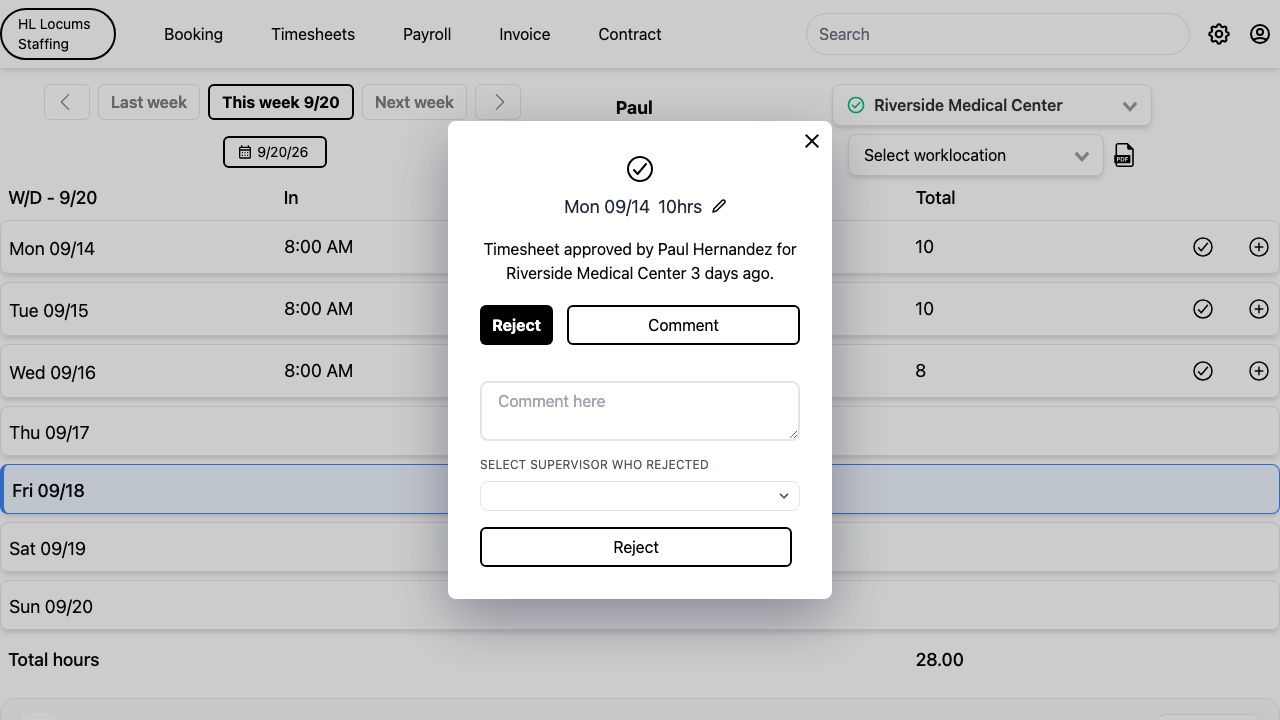
Task: Click the This week 9/20 button
Action: coord(281,102)
